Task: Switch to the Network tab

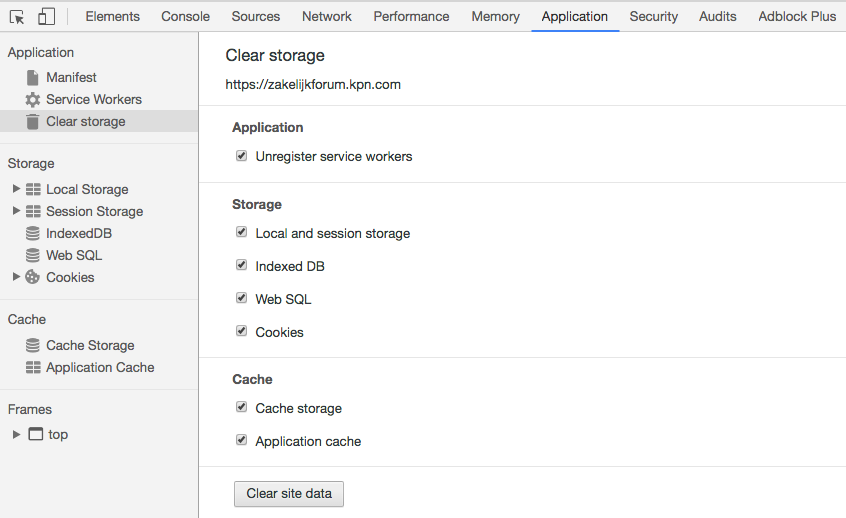Action: pyautogui.click(x=326, y=17)
